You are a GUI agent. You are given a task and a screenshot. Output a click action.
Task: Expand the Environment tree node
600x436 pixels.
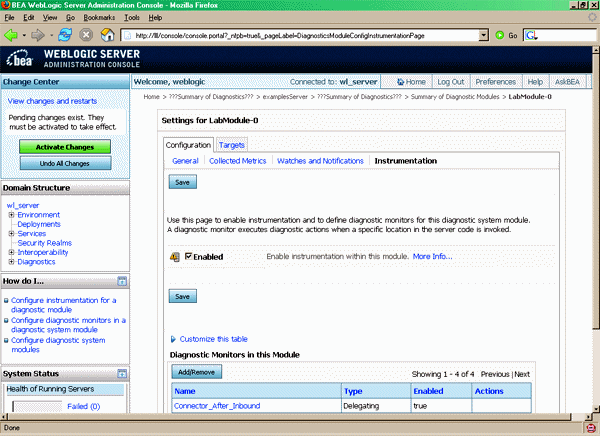click(11, 215)
